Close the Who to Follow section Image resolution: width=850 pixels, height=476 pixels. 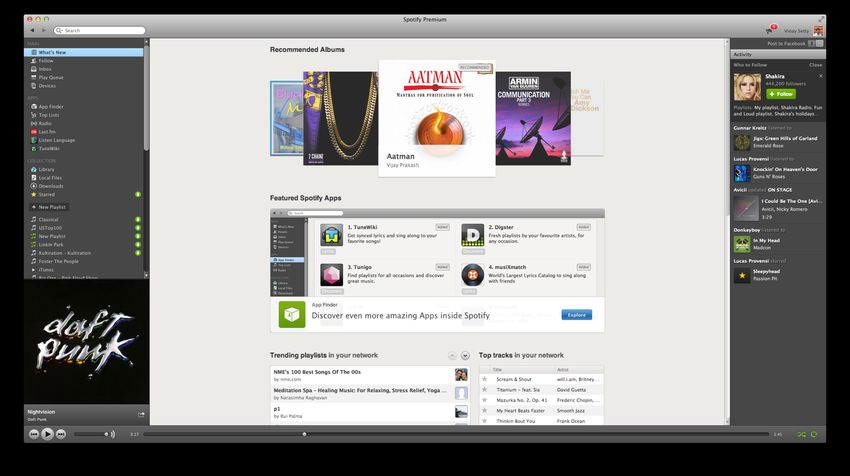tap(815, 65)
